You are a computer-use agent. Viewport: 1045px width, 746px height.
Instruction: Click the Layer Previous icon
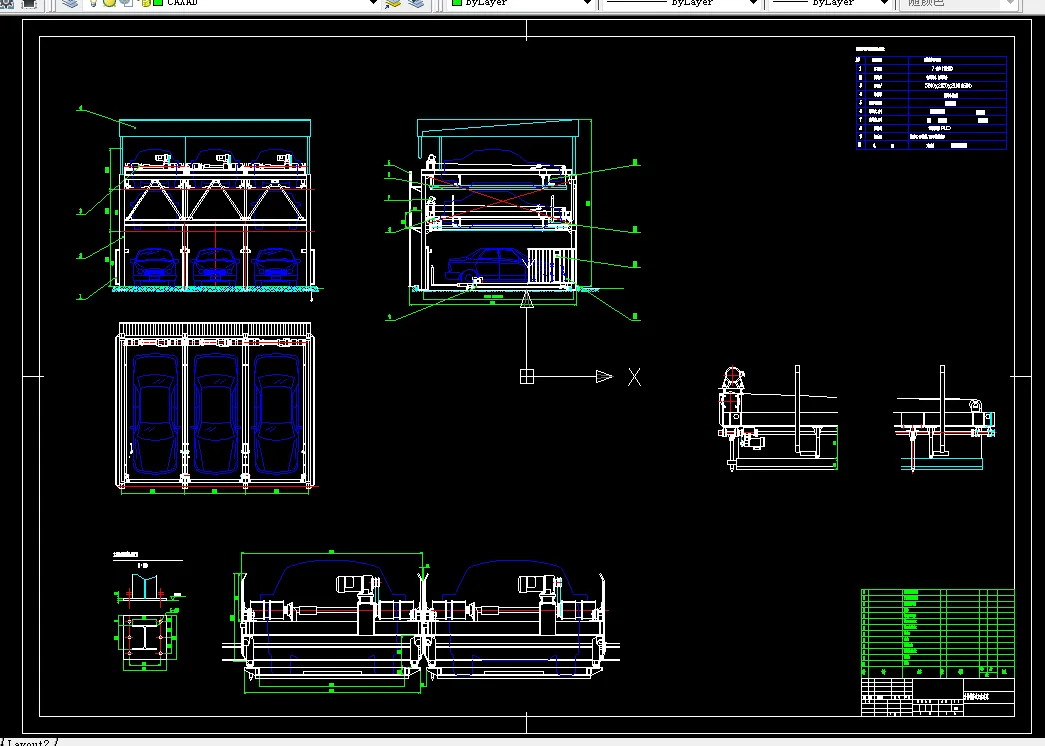coord(416,3)
